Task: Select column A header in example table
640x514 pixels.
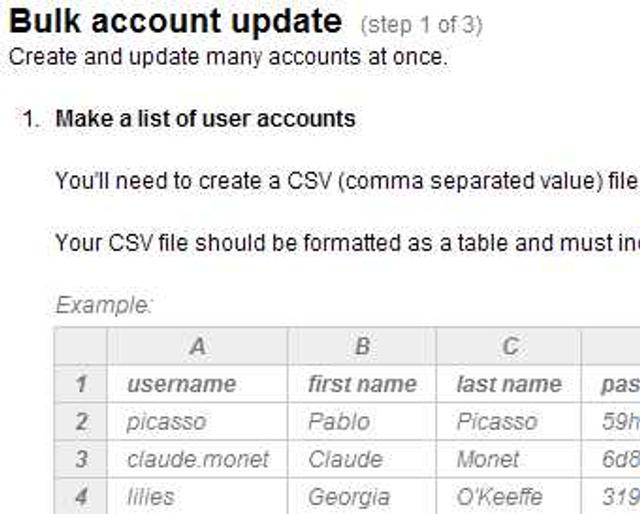Action: (x=197, y=347)
